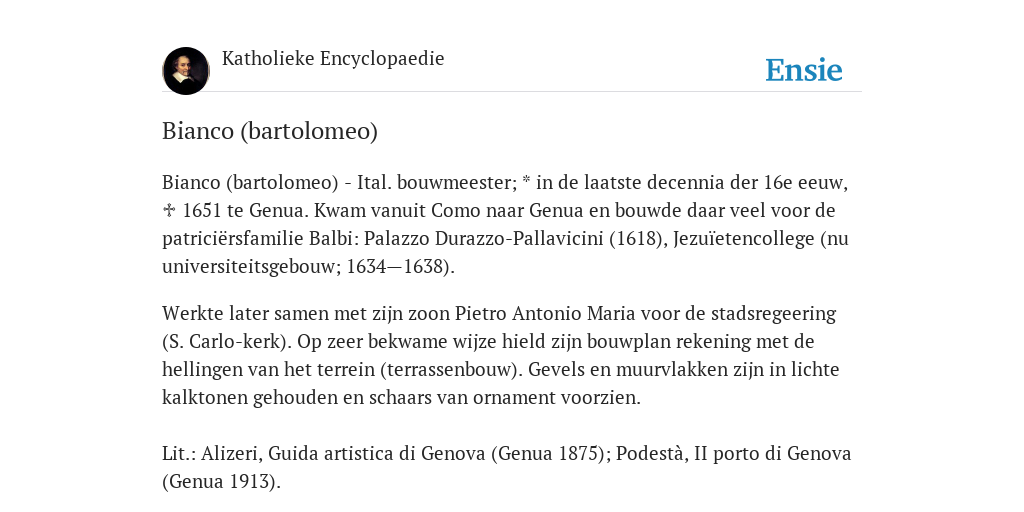Click the word patriciërsfamilie Balbi
This screenshot has height=512, width=1024.
[x=260, y=239]
